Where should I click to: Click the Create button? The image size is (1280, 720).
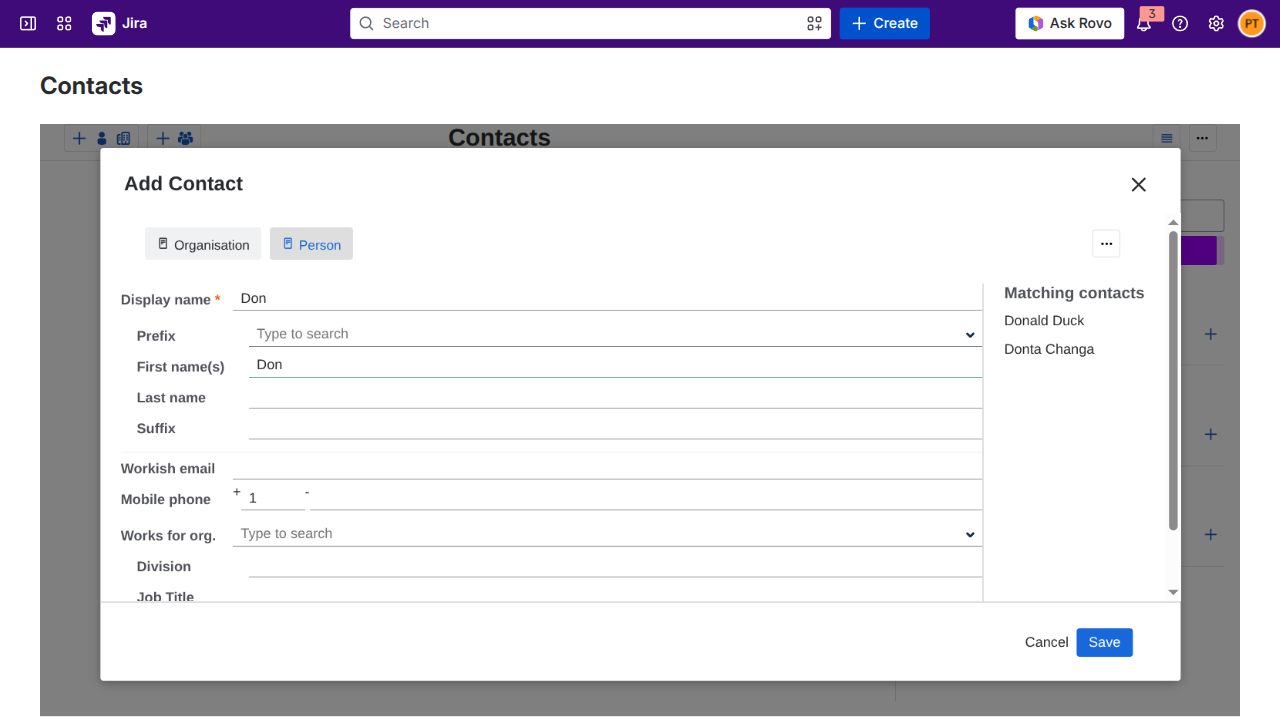885,23
